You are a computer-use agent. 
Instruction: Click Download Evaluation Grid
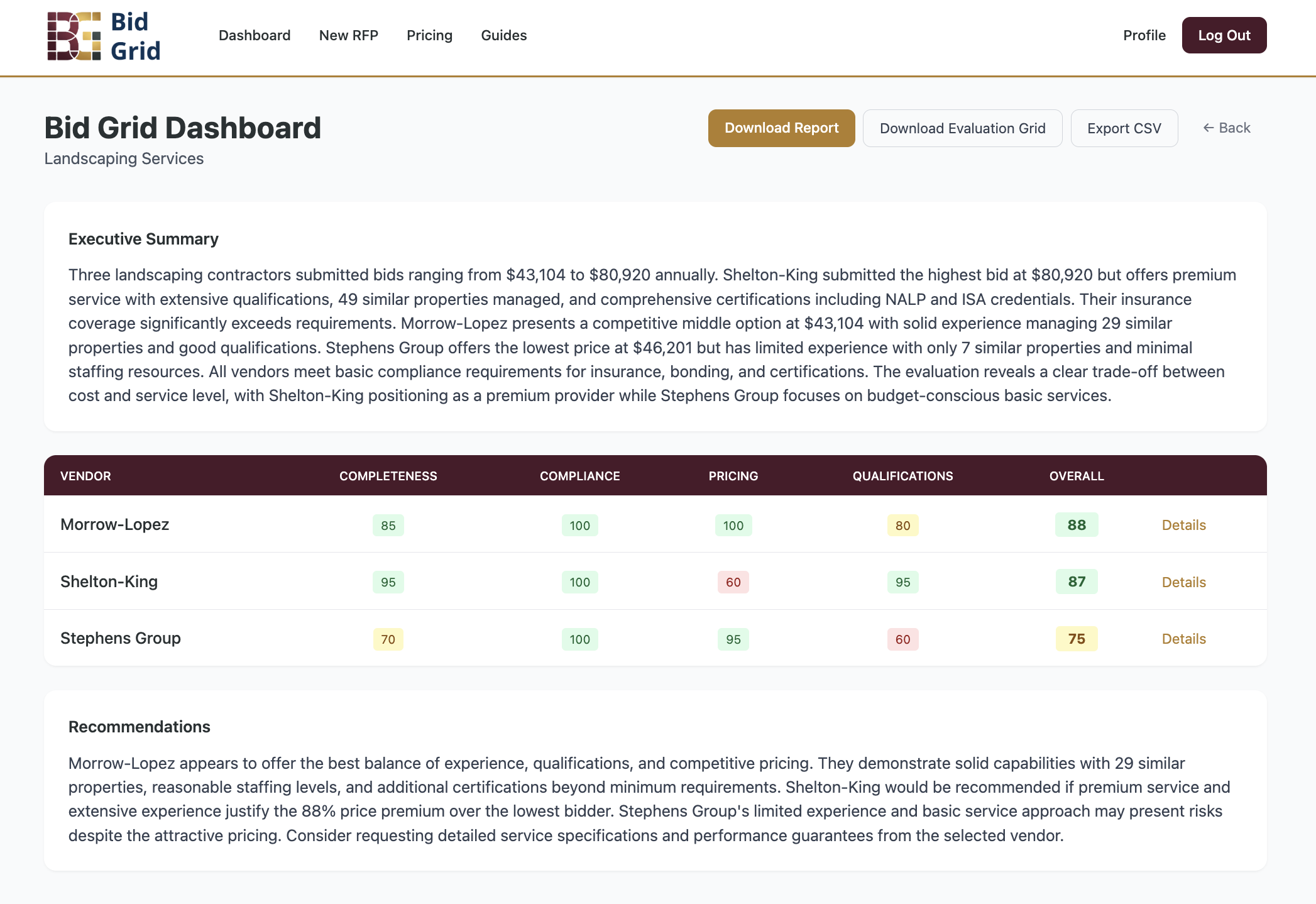tap(962, 128)
